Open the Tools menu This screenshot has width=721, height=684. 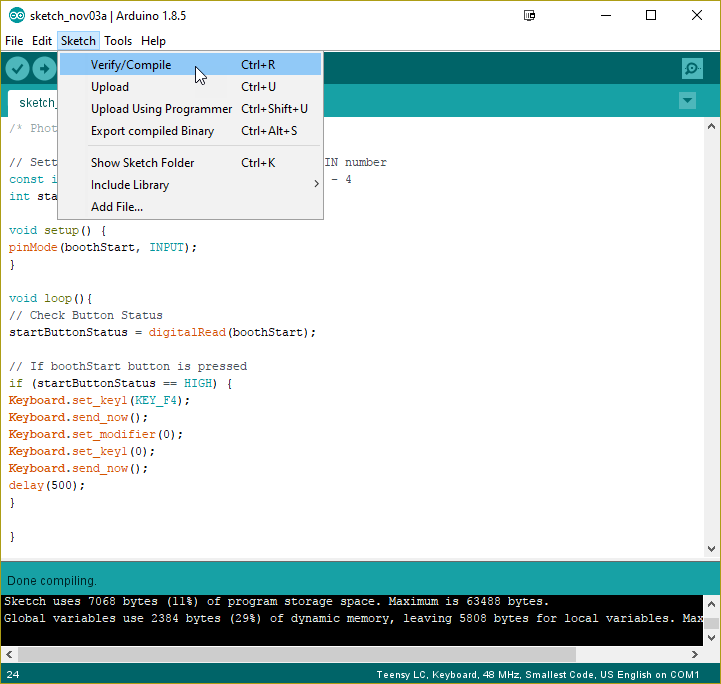[x=118, y=41]
